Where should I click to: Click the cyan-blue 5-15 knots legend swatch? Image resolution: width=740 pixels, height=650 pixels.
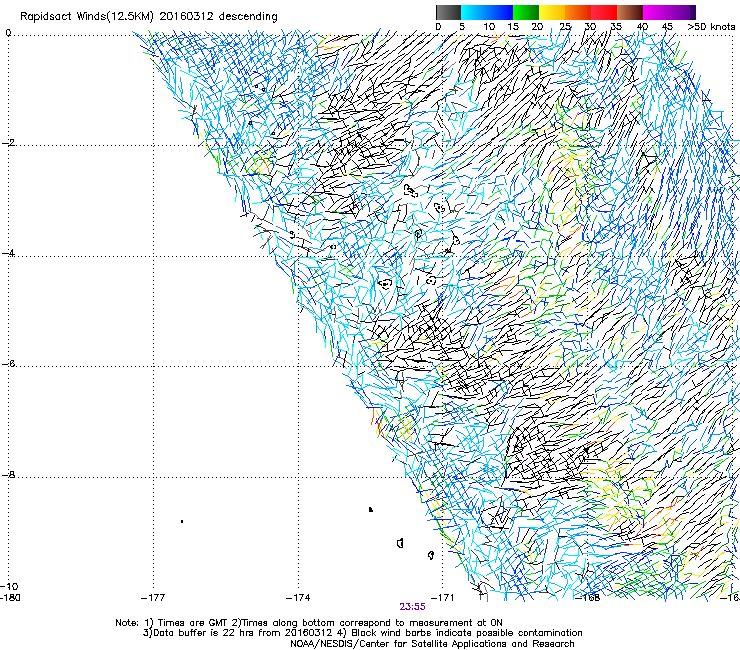[x=487, y=12]
